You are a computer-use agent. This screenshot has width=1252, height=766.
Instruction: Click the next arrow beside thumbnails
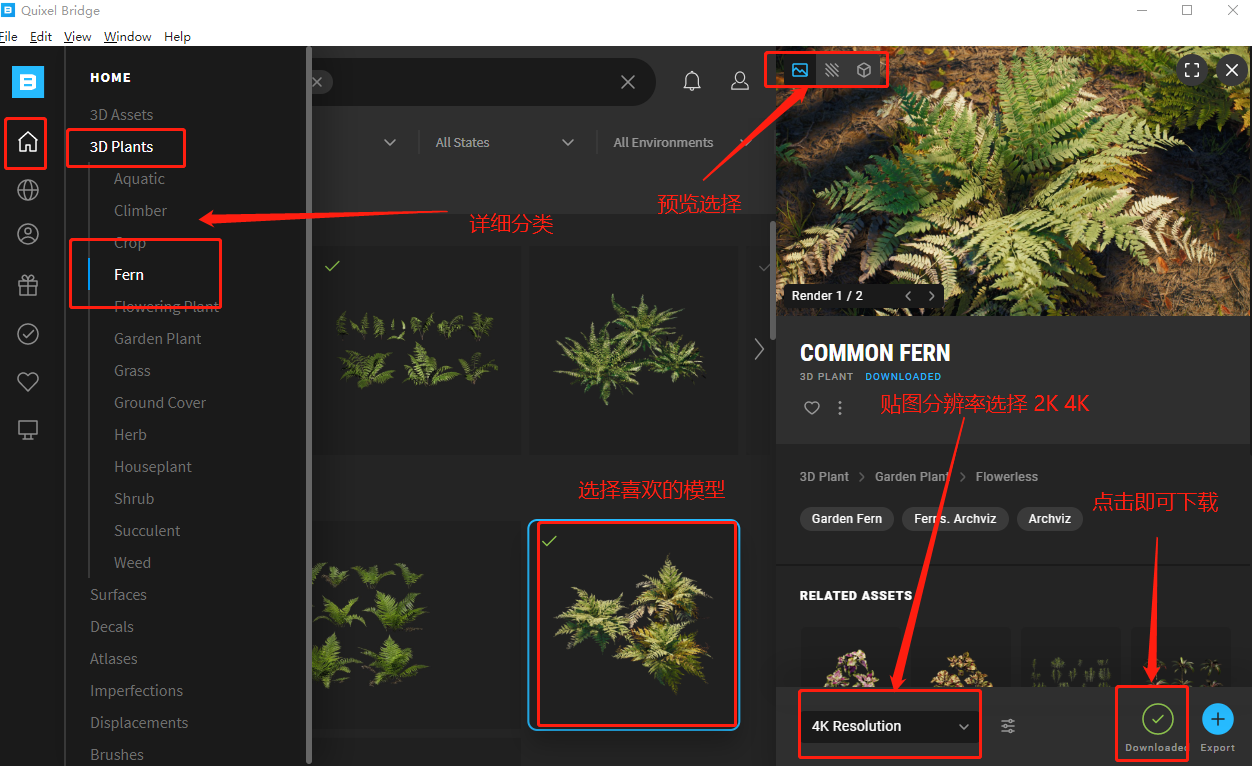click(759, 349)
